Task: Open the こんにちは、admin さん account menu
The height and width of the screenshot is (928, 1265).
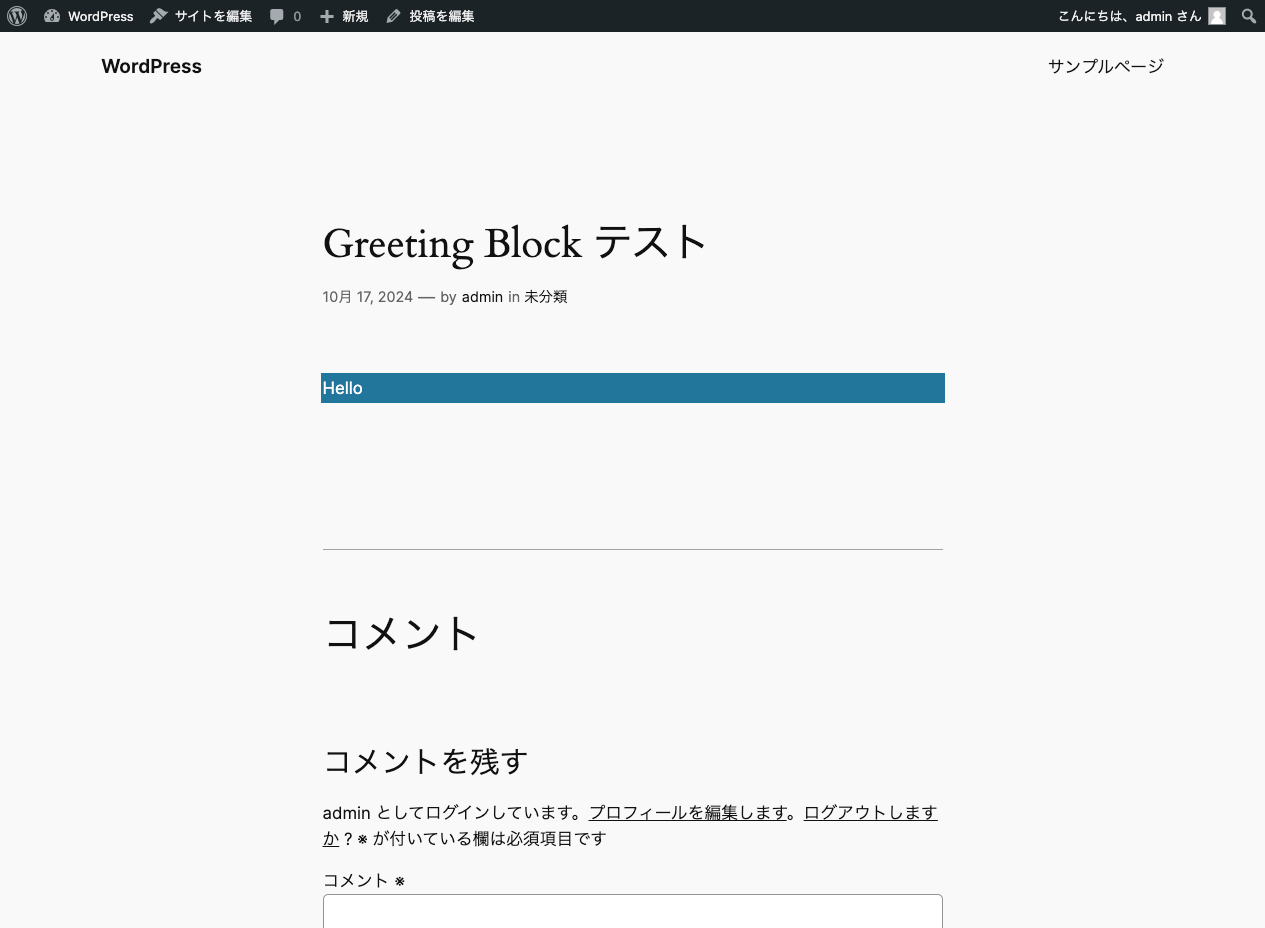Action: pyautogui.click(x=1141, y=16)
